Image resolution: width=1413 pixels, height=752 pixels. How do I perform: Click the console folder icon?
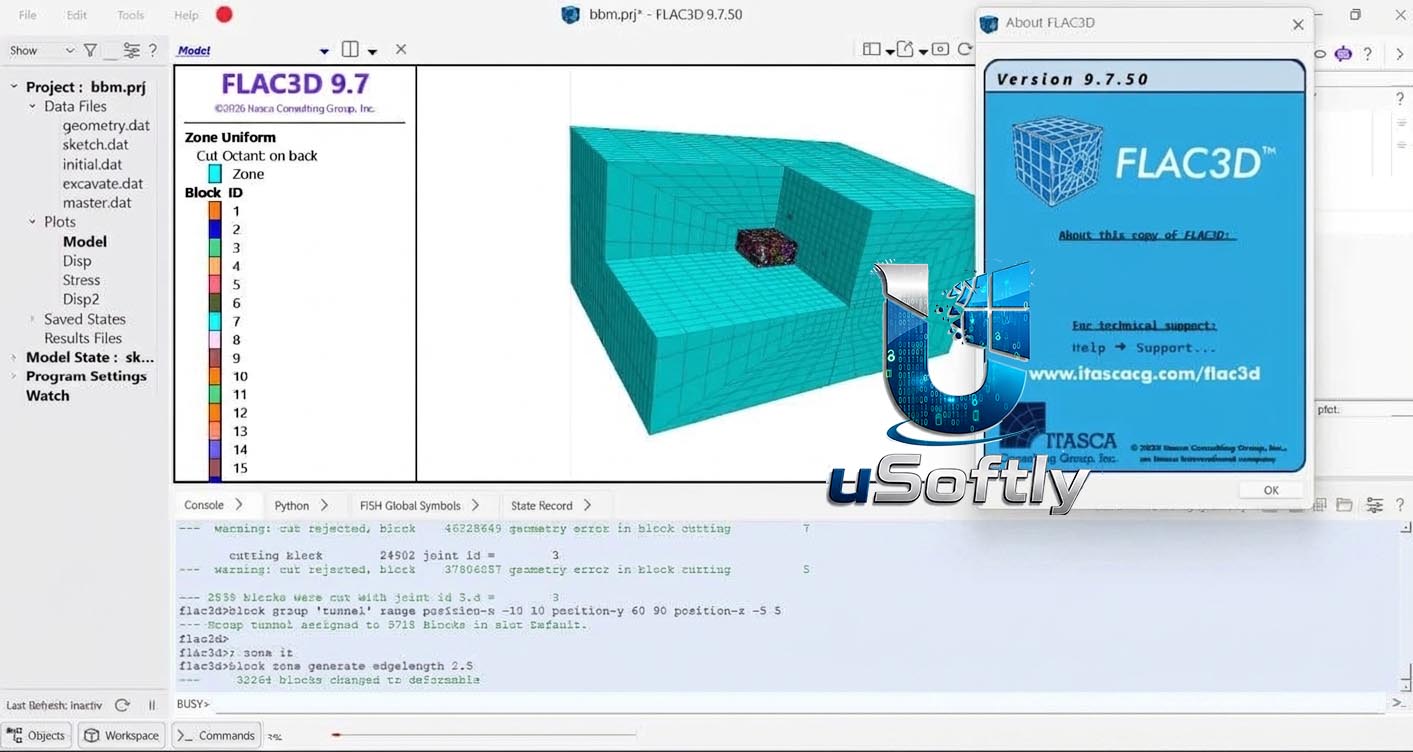(x=1344, y=505)
